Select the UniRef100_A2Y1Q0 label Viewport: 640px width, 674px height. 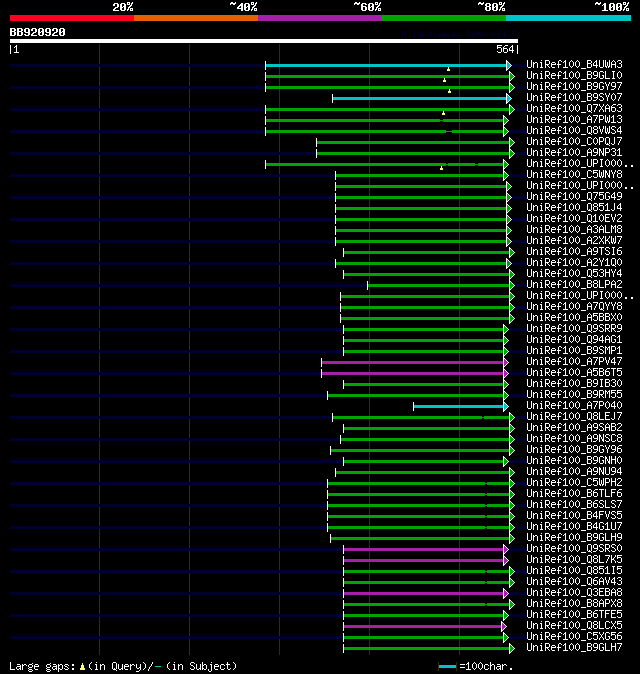tap(574, 263)
